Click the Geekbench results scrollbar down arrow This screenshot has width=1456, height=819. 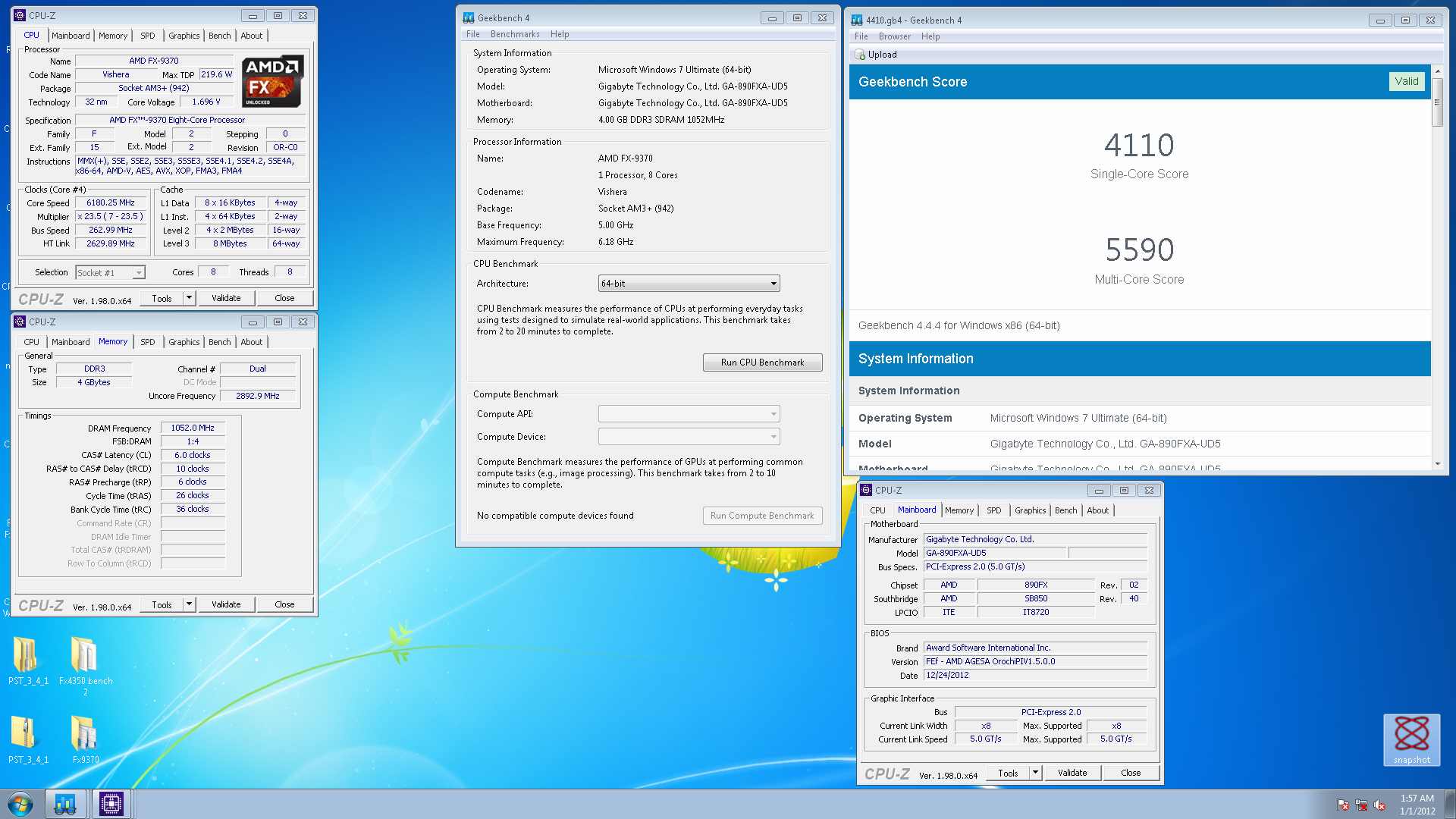(1437, 463)
